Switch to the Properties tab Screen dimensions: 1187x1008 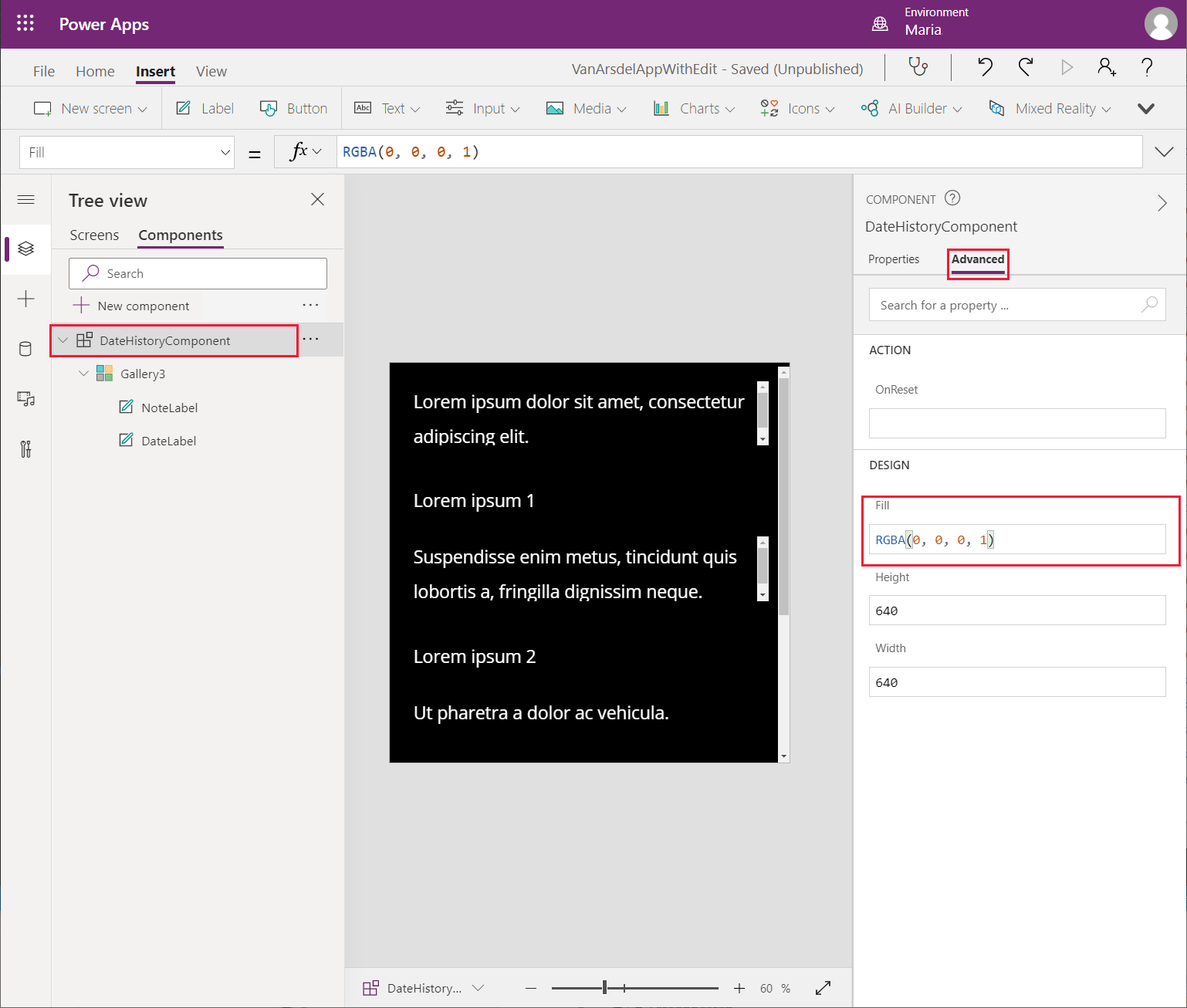pos(893,259)
